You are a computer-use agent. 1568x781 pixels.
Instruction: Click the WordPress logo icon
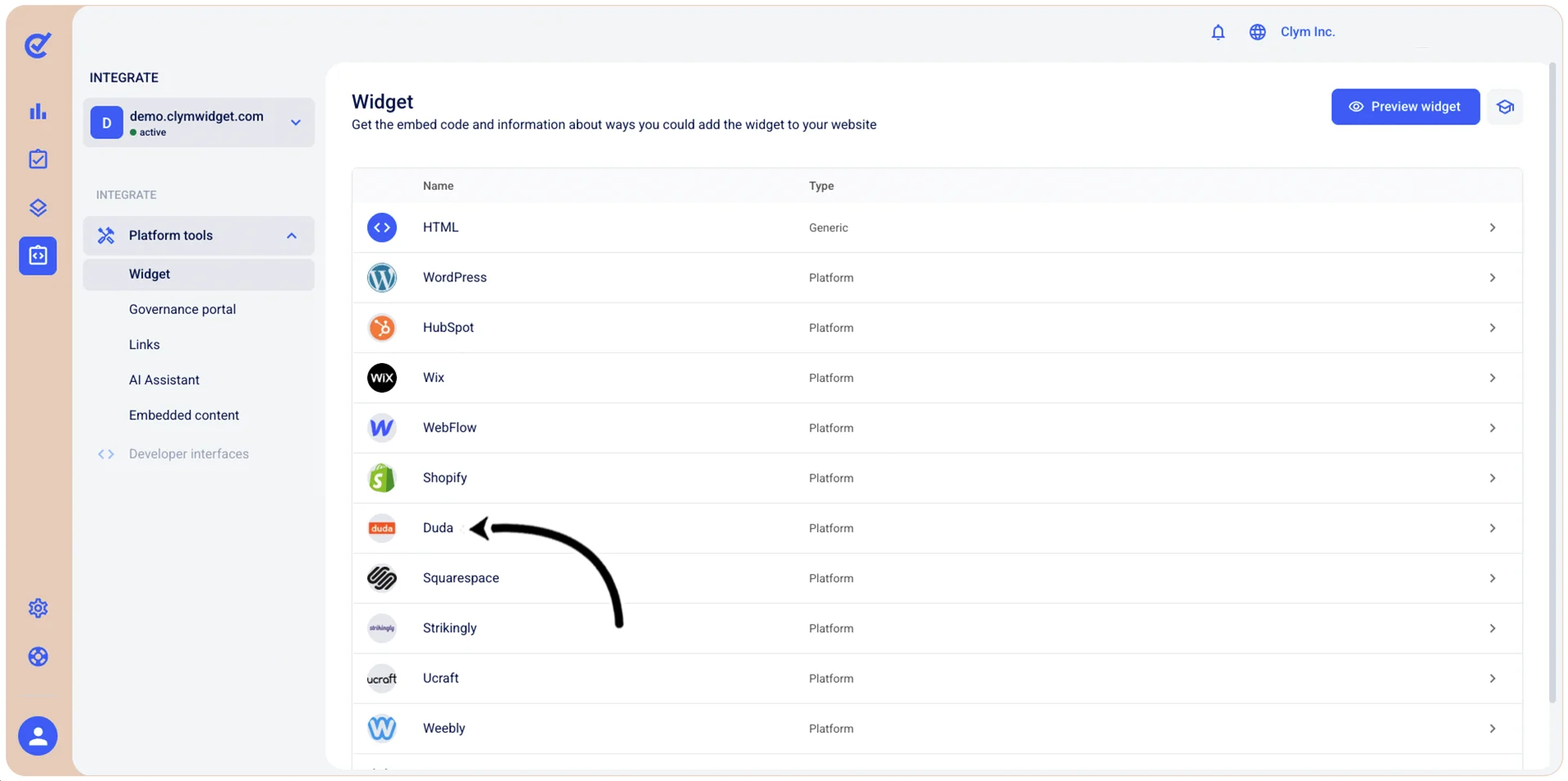[x=382, y=278]
